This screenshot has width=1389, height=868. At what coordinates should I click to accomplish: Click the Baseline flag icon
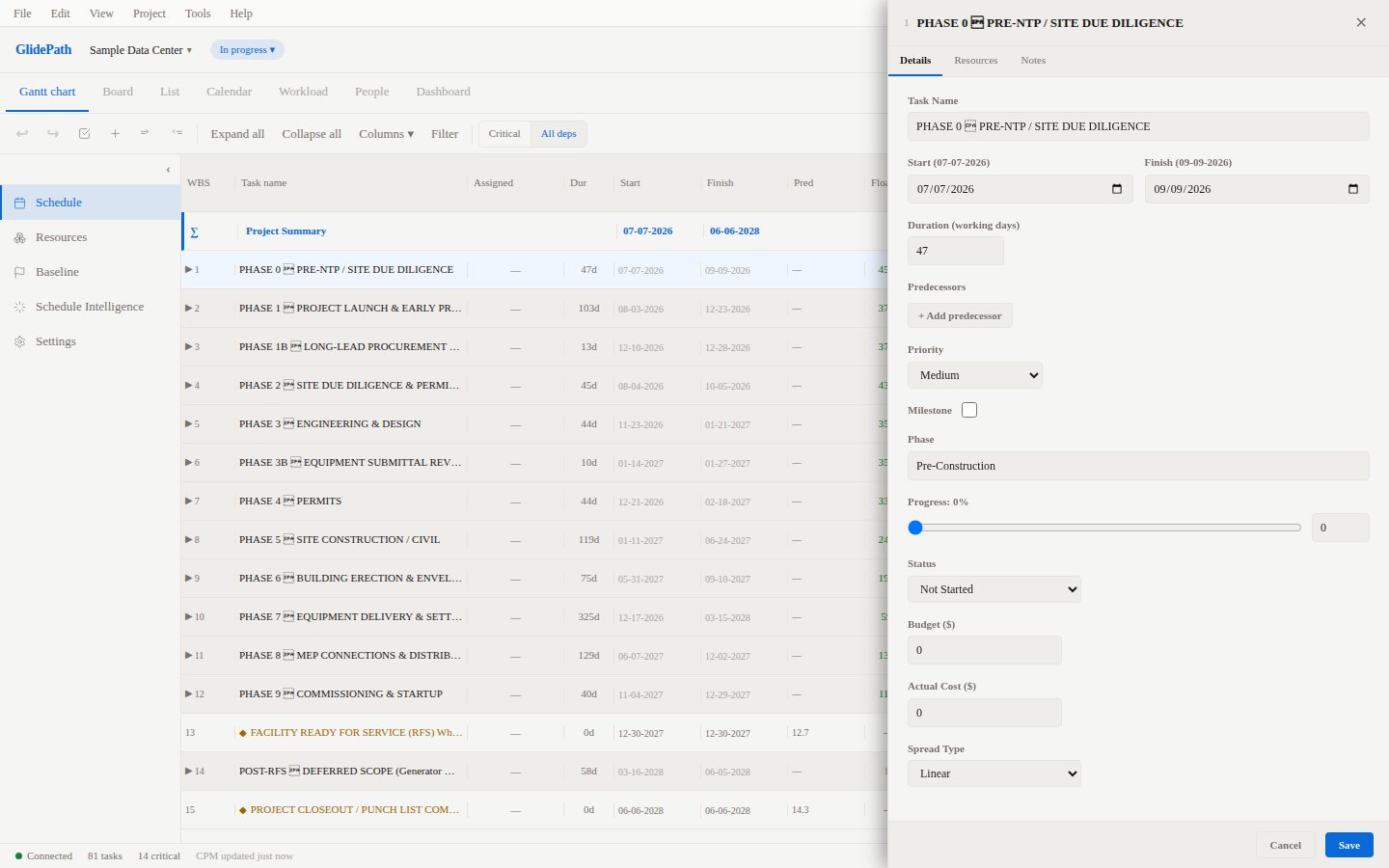tap(19, 272)
